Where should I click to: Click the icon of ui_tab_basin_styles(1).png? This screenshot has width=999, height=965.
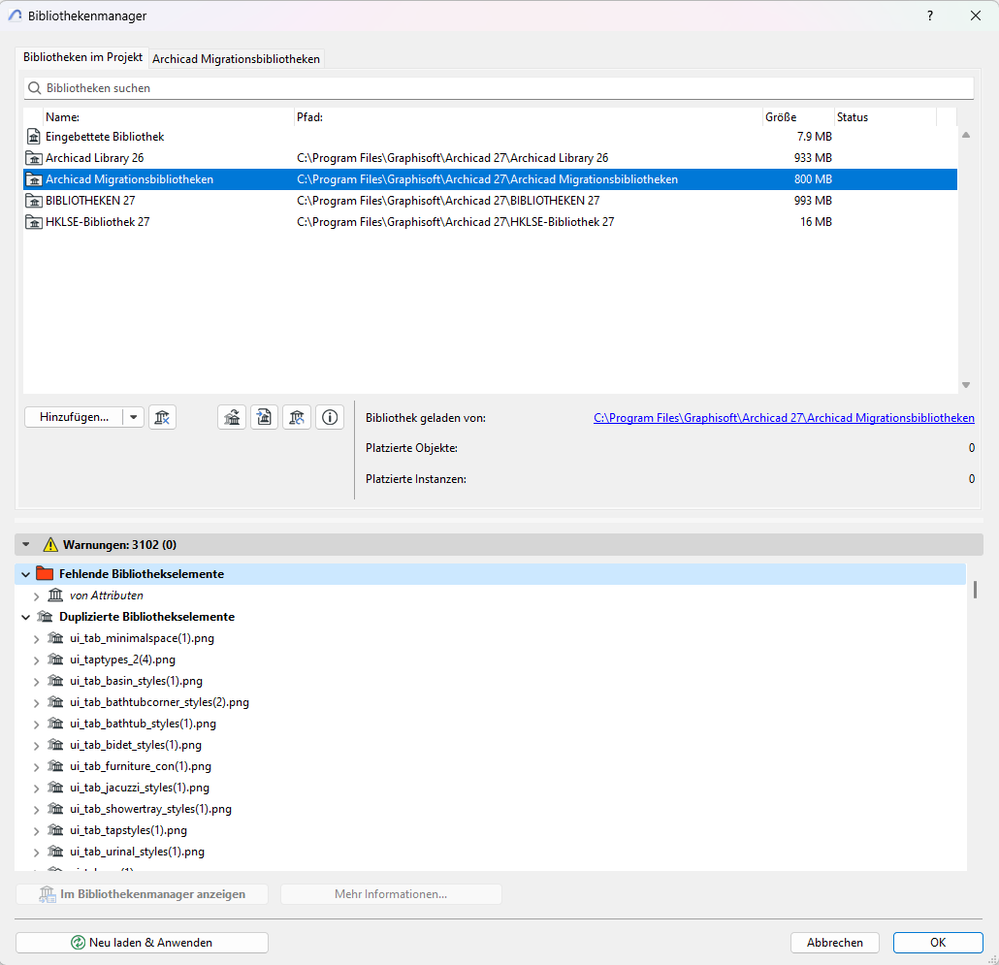(55, 680)
